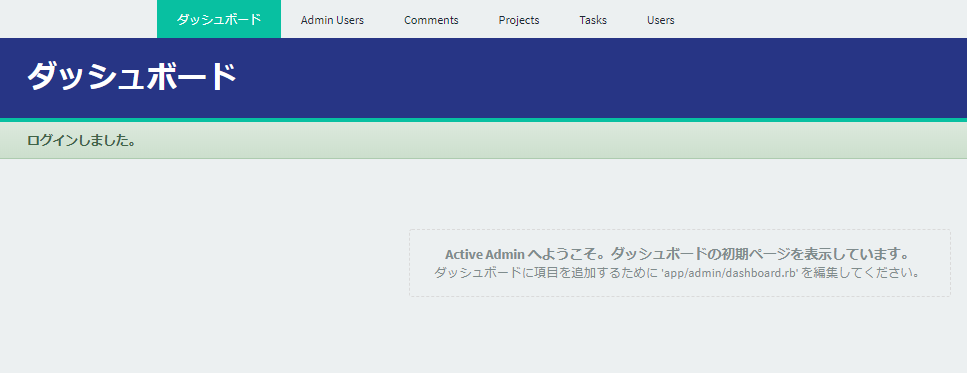This screenshot has width=967, height=373.
Task: Navigate to Projects in the top menu
Action: 519,20
